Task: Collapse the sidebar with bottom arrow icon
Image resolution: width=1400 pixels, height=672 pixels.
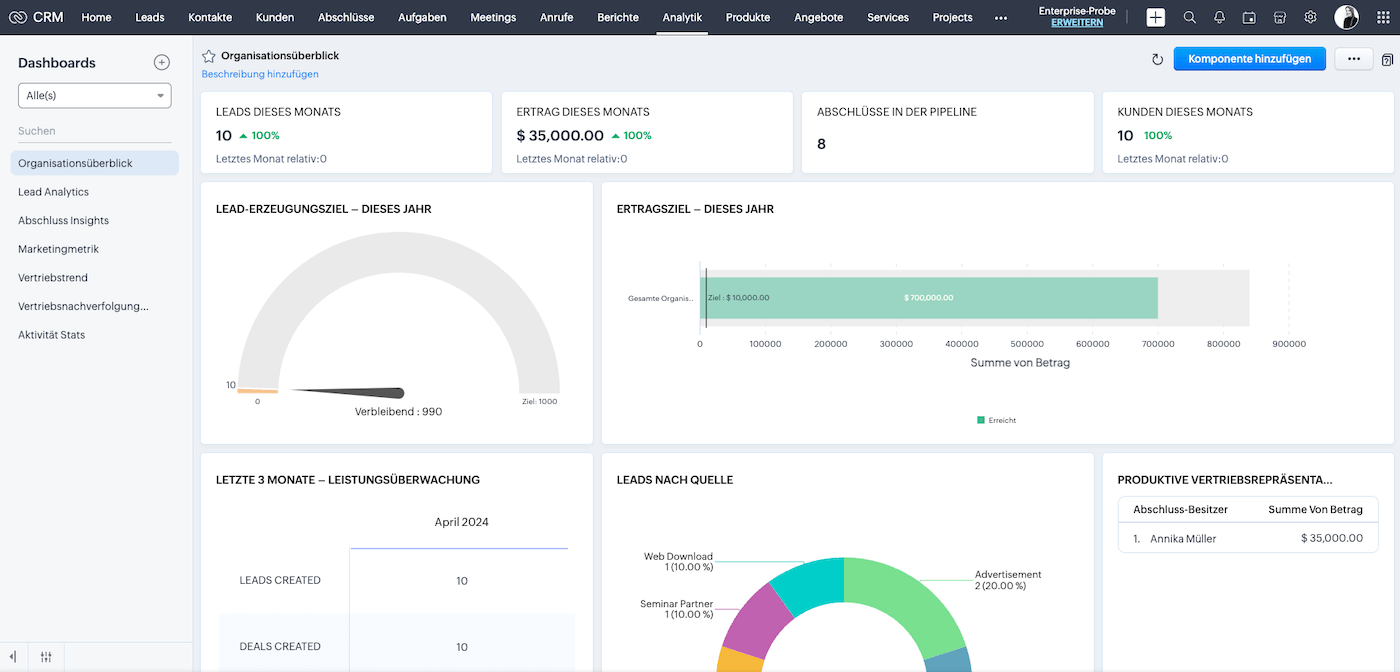Action: [13, 657]
